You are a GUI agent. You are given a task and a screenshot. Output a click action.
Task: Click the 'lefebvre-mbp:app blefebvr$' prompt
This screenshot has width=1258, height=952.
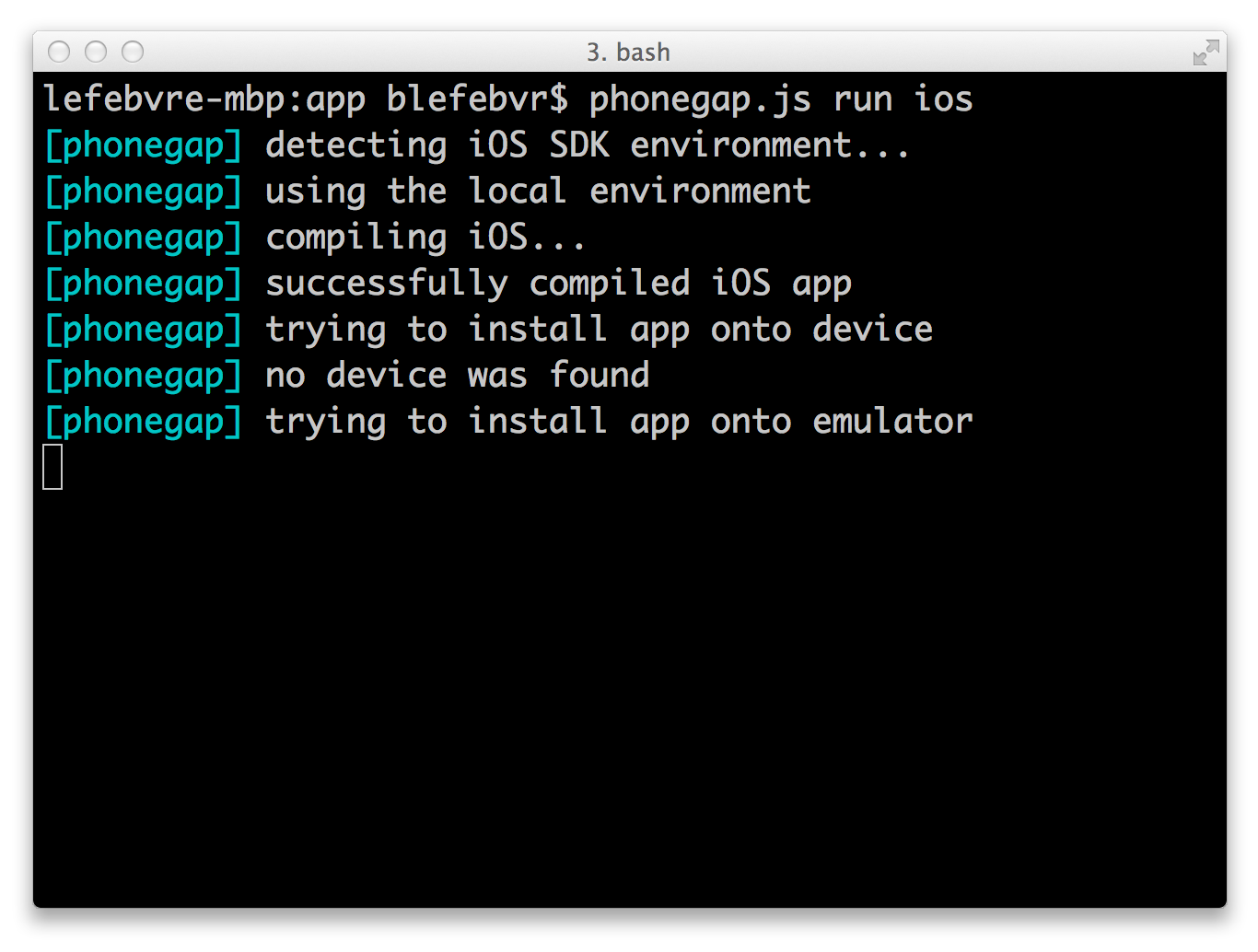[x=306, y=99]
